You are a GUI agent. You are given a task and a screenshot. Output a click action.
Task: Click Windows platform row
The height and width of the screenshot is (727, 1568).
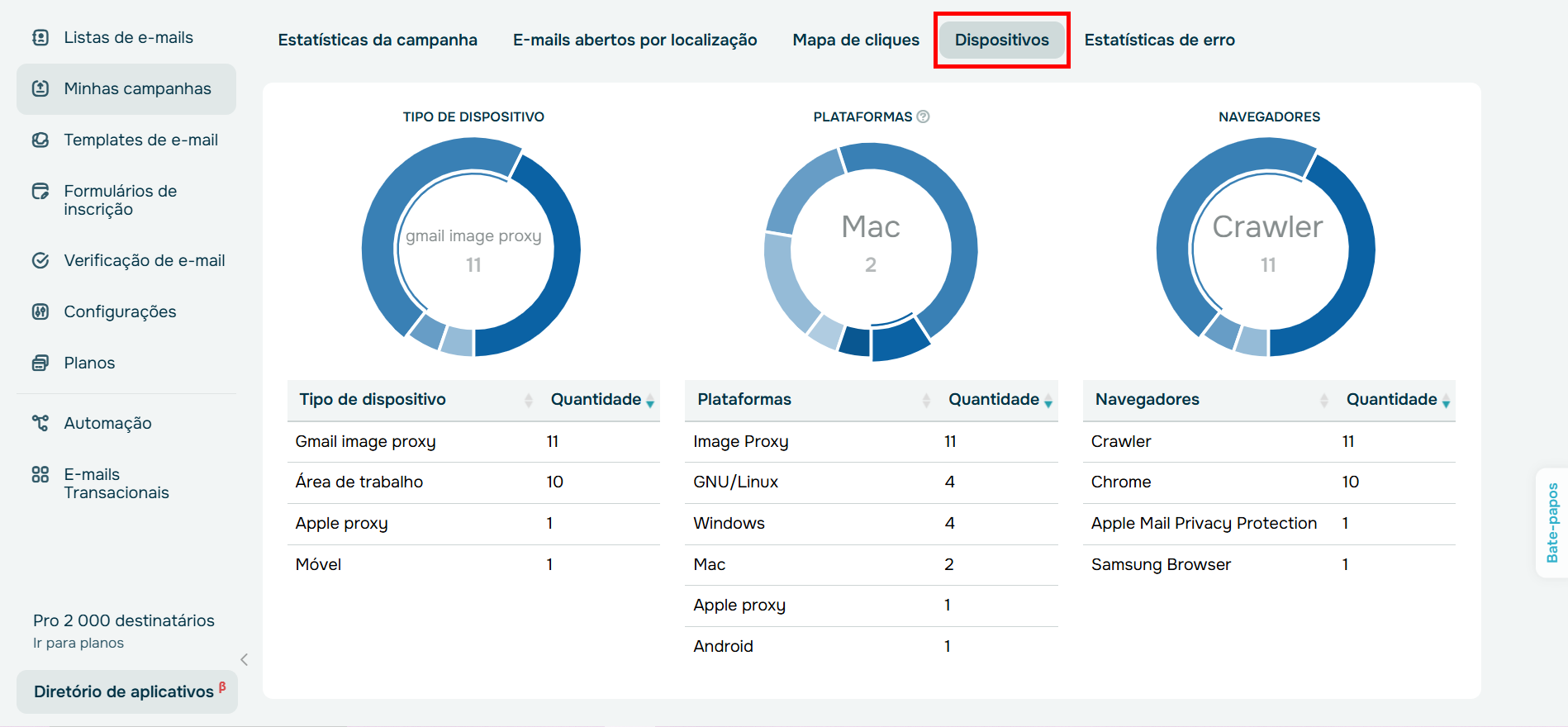872,524
